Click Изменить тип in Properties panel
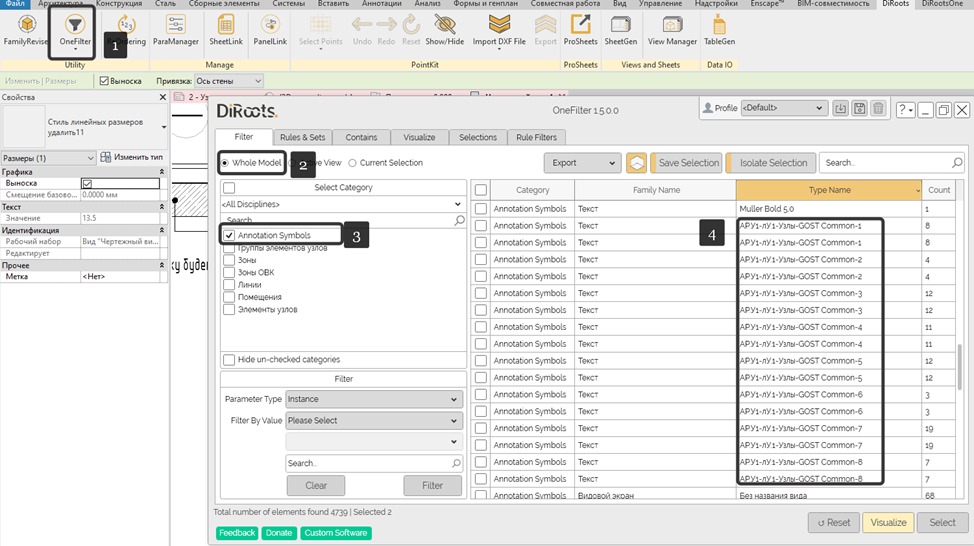The image size is (974, 546). [132, 157]
